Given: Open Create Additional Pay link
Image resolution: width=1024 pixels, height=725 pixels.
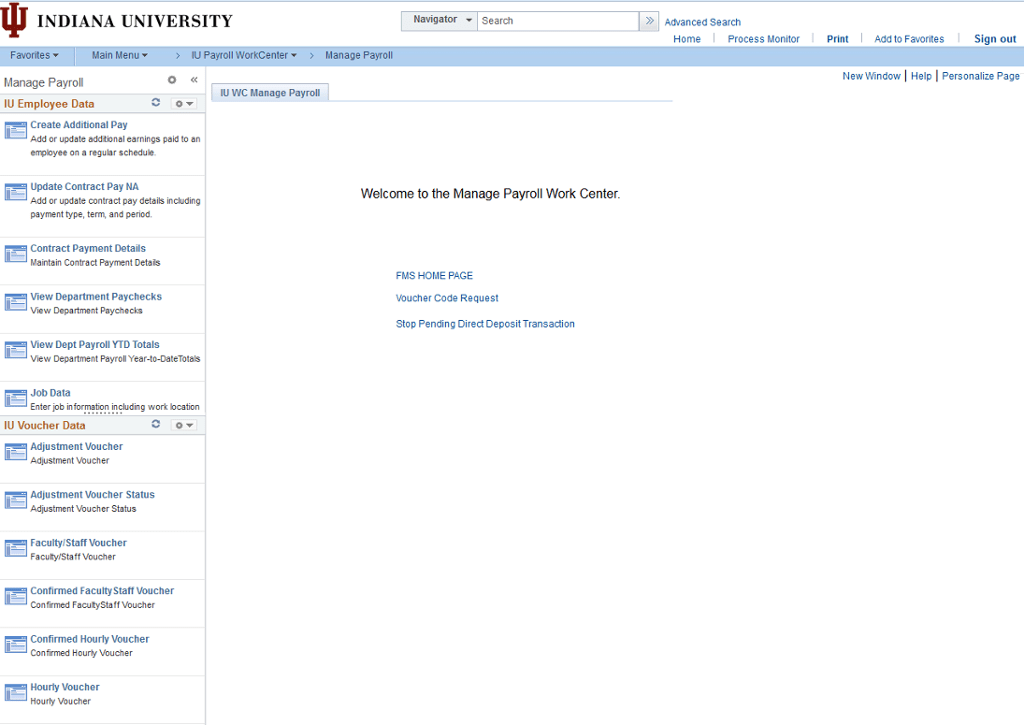Looking at the screenshot, I should click(x=79, y=125).
